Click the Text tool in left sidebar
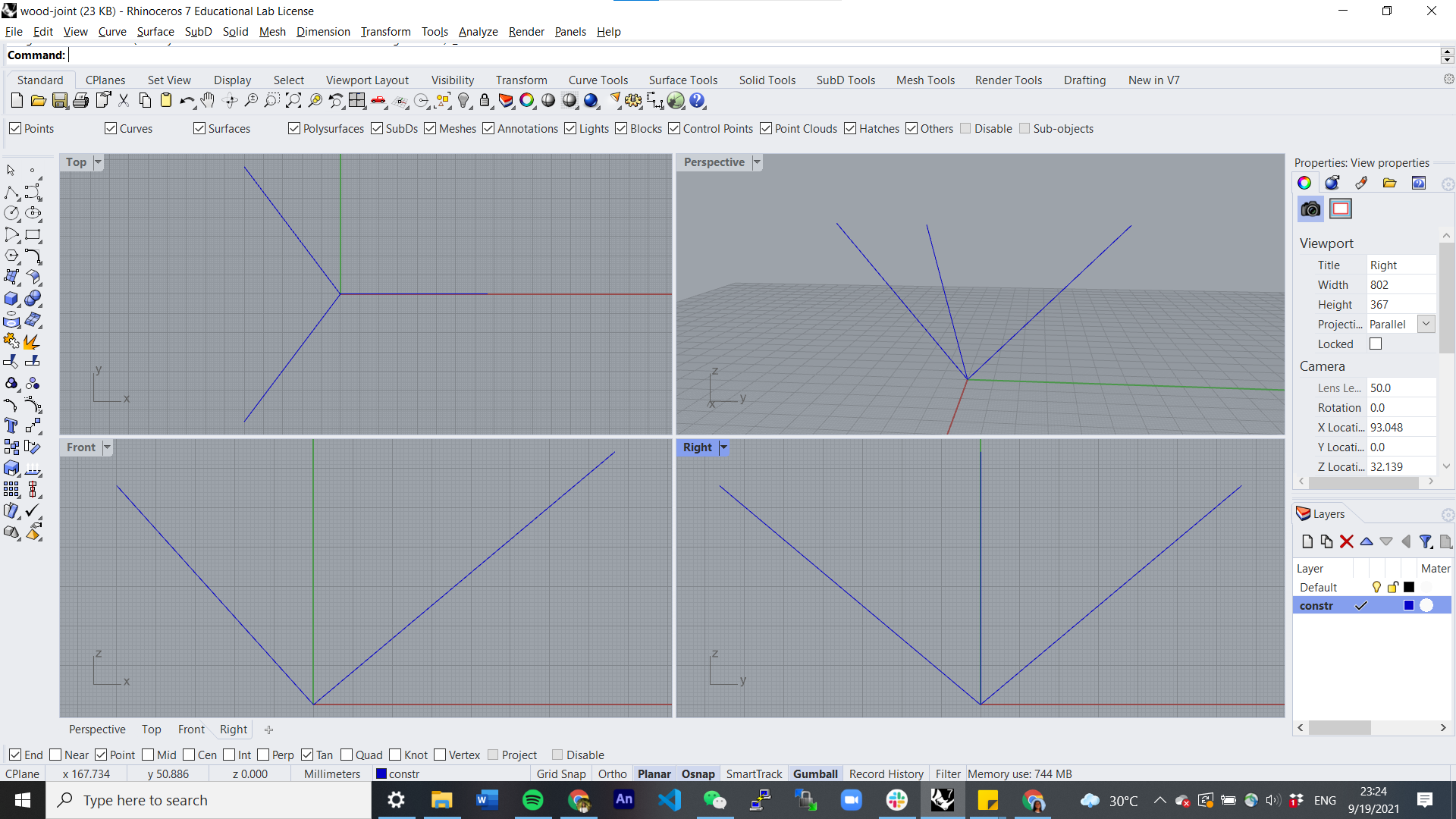 pos(11,425)
